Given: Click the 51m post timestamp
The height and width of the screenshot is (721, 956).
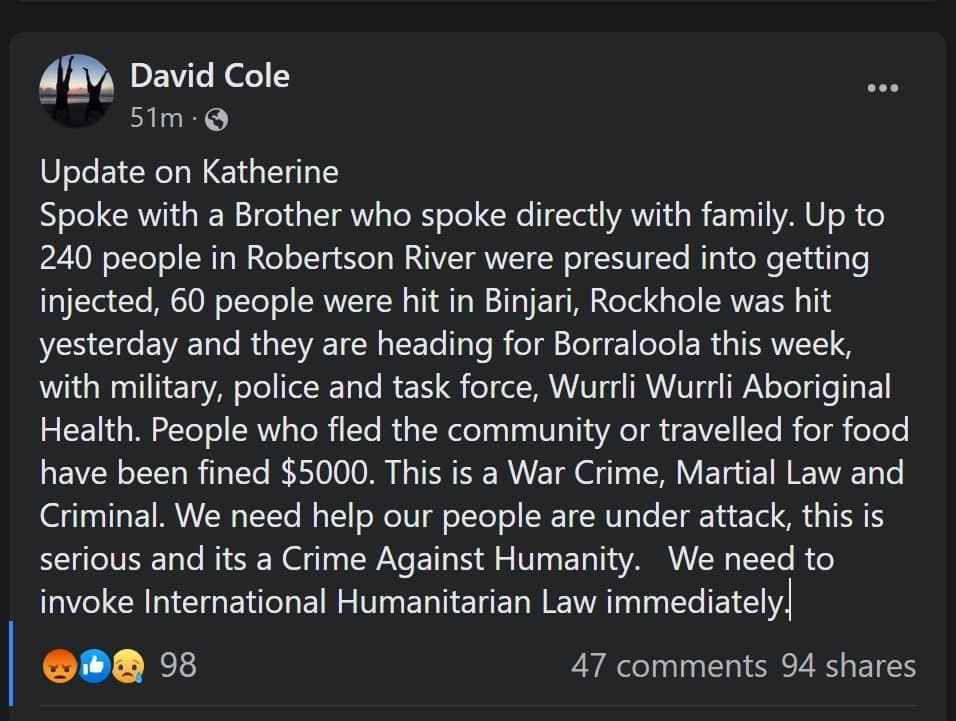Looking at the screenshot, I should [157, 119].
